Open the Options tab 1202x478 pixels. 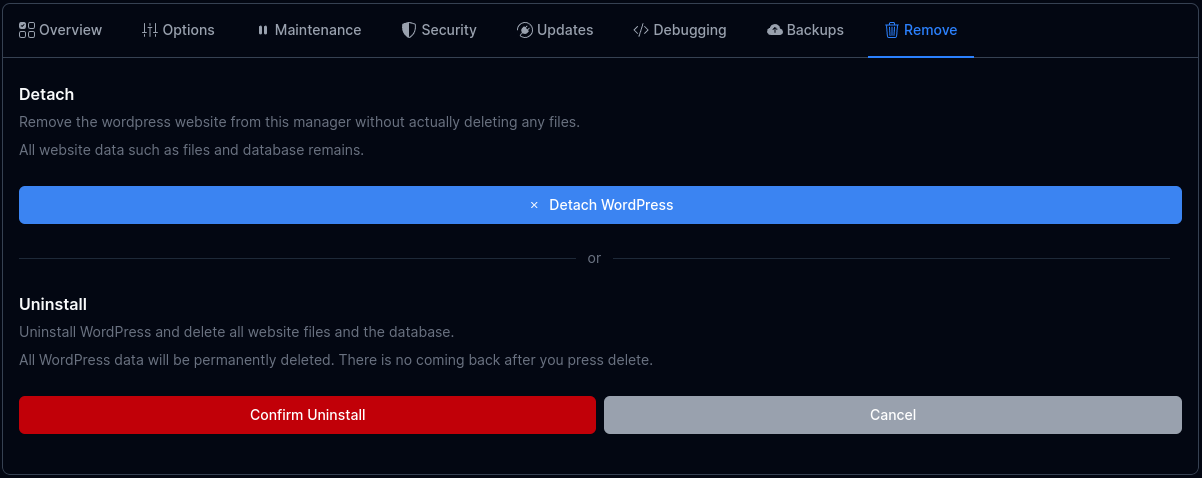[188, 30]
